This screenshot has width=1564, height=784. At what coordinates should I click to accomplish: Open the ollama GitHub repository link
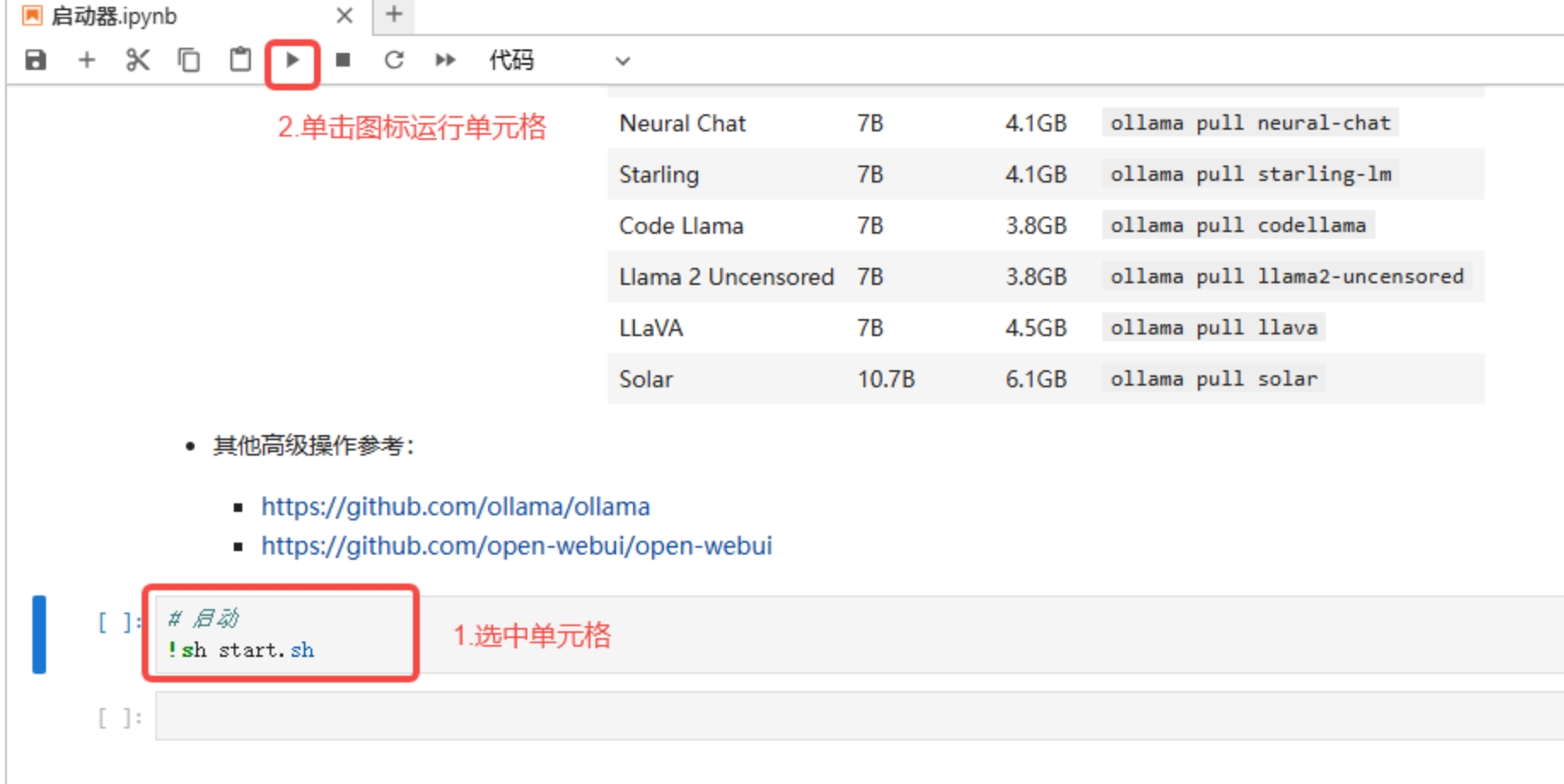pyautogui.click(x=455, y=507)
